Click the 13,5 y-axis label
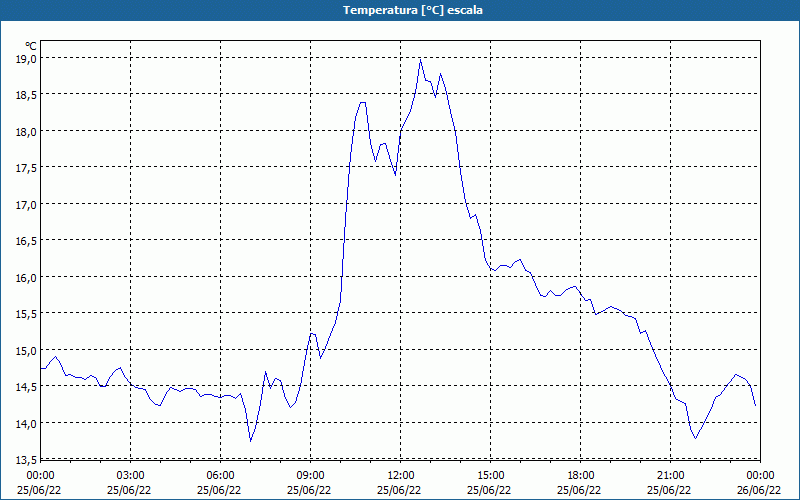 [26, 460]
